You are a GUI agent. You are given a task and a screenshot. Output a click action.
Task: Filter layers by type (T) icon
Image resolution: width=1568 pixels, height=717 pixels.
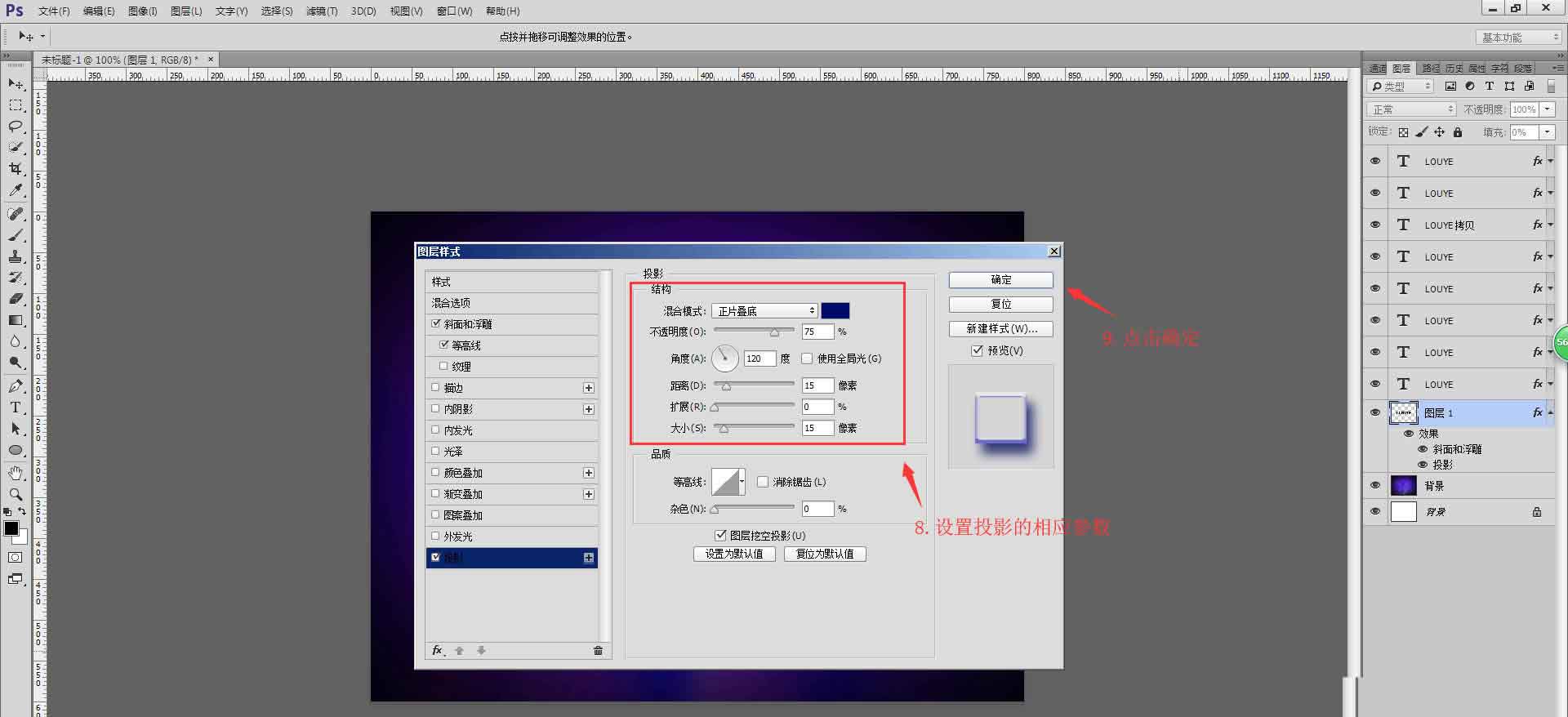[1490, 86]
